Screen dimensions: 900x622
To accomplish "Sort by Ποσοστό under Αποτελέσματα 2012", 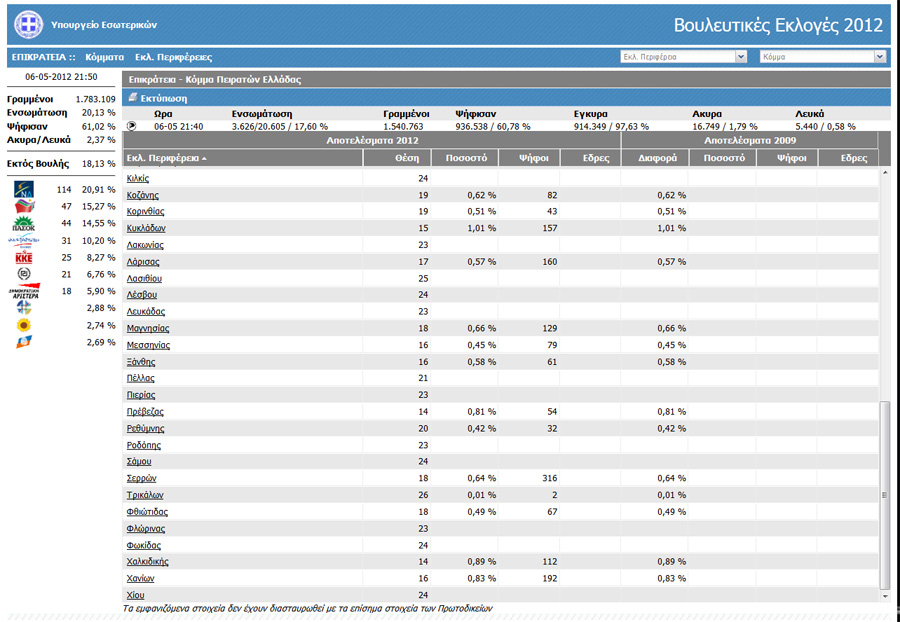I will click(x=466, y=158).
